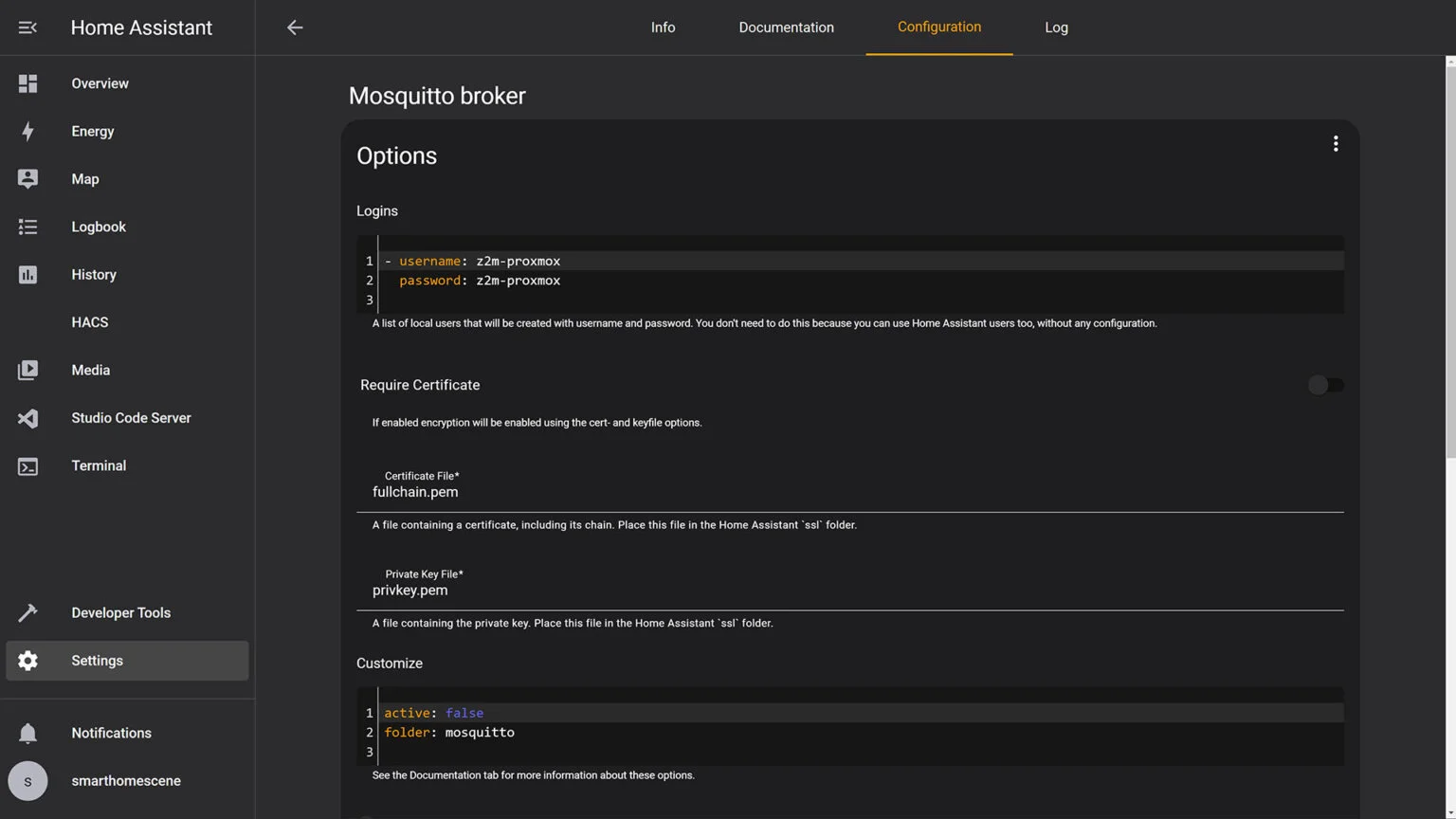Click the Logbook list icon
Viewport: 1456px width, 819px height.
click(27, 227)
